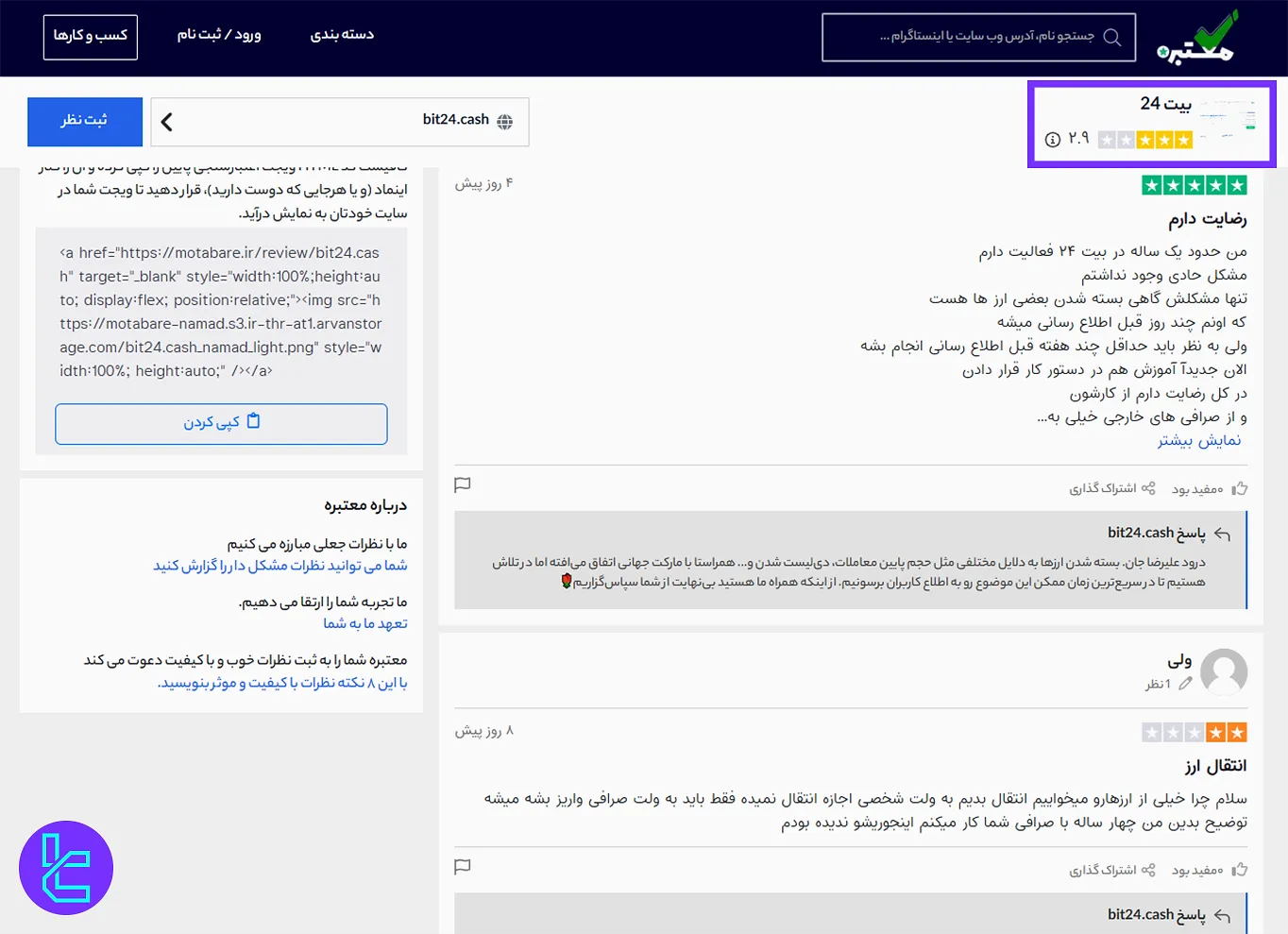
Task: Click the back chevron next to bit24.cash
Action: click(x=166, y=121)
